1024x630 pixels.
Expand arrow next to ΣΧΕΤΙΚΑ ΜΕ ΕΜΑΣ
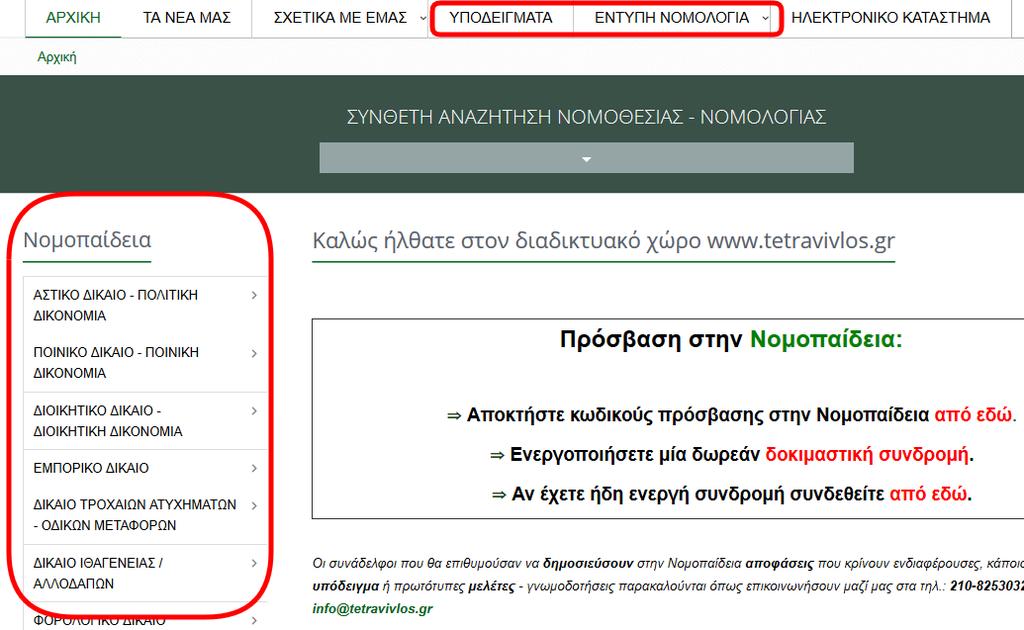tap(423, 18)
